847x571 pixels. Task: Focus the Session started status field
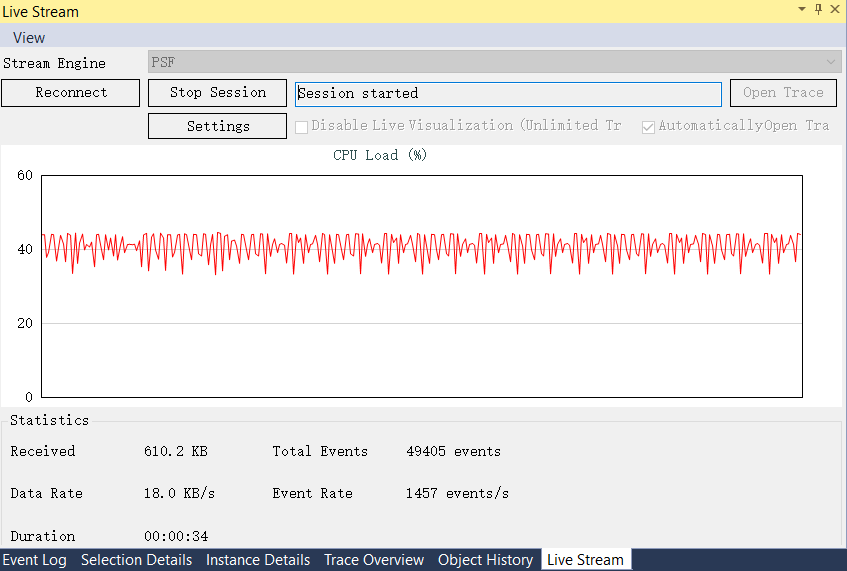[x=508, y=94]
